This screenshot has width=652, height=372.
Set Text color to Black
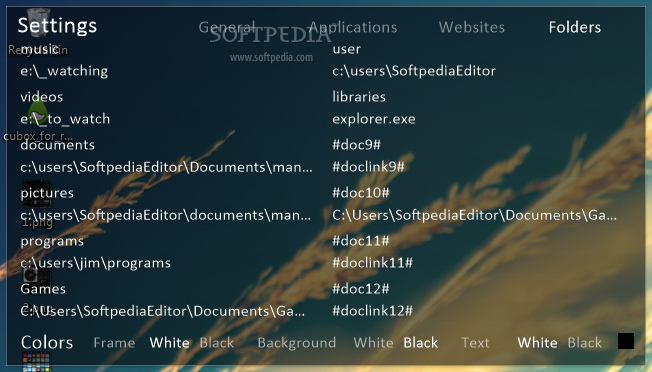click(584, 342)
